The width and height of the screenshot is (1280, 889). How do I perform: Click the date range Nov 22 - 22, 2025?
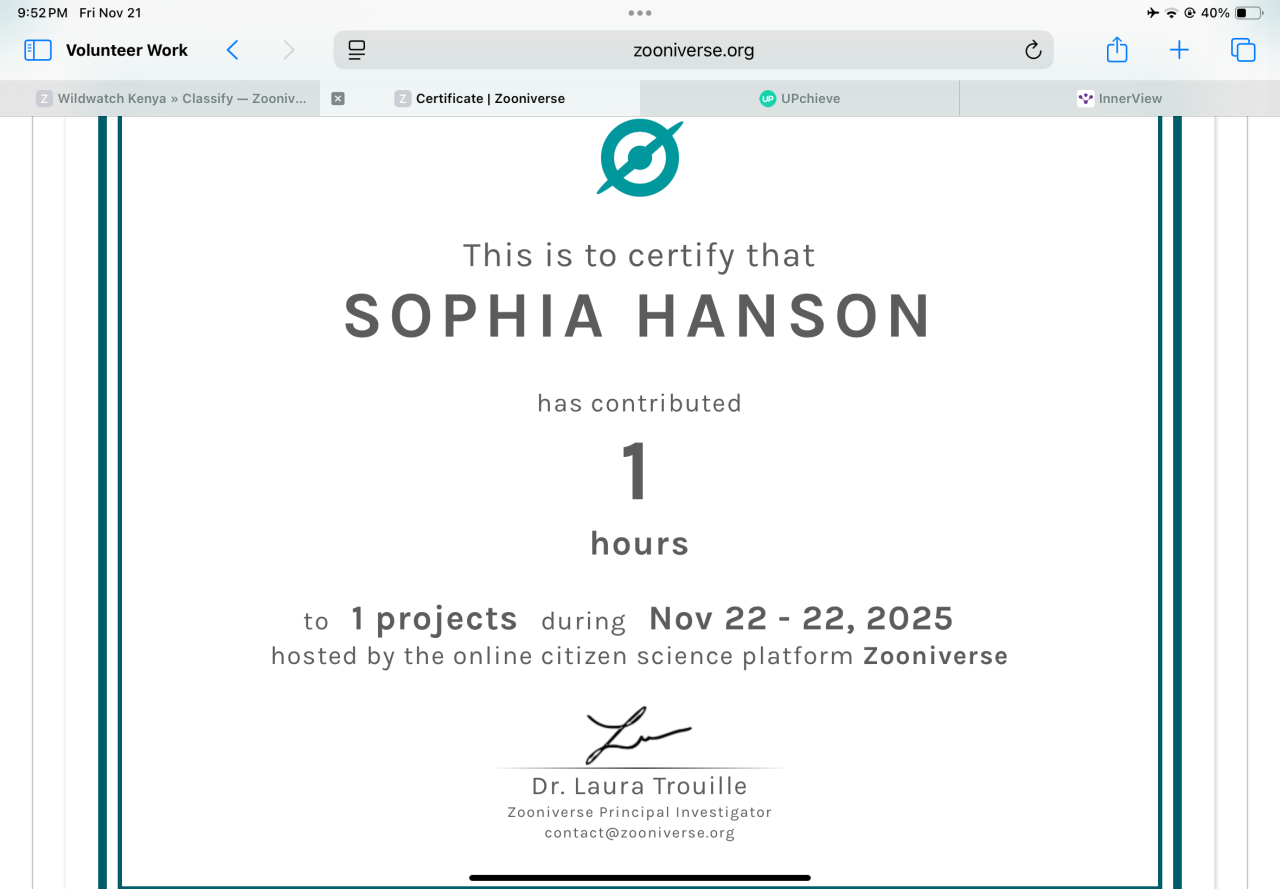click(x=801, y=619)
